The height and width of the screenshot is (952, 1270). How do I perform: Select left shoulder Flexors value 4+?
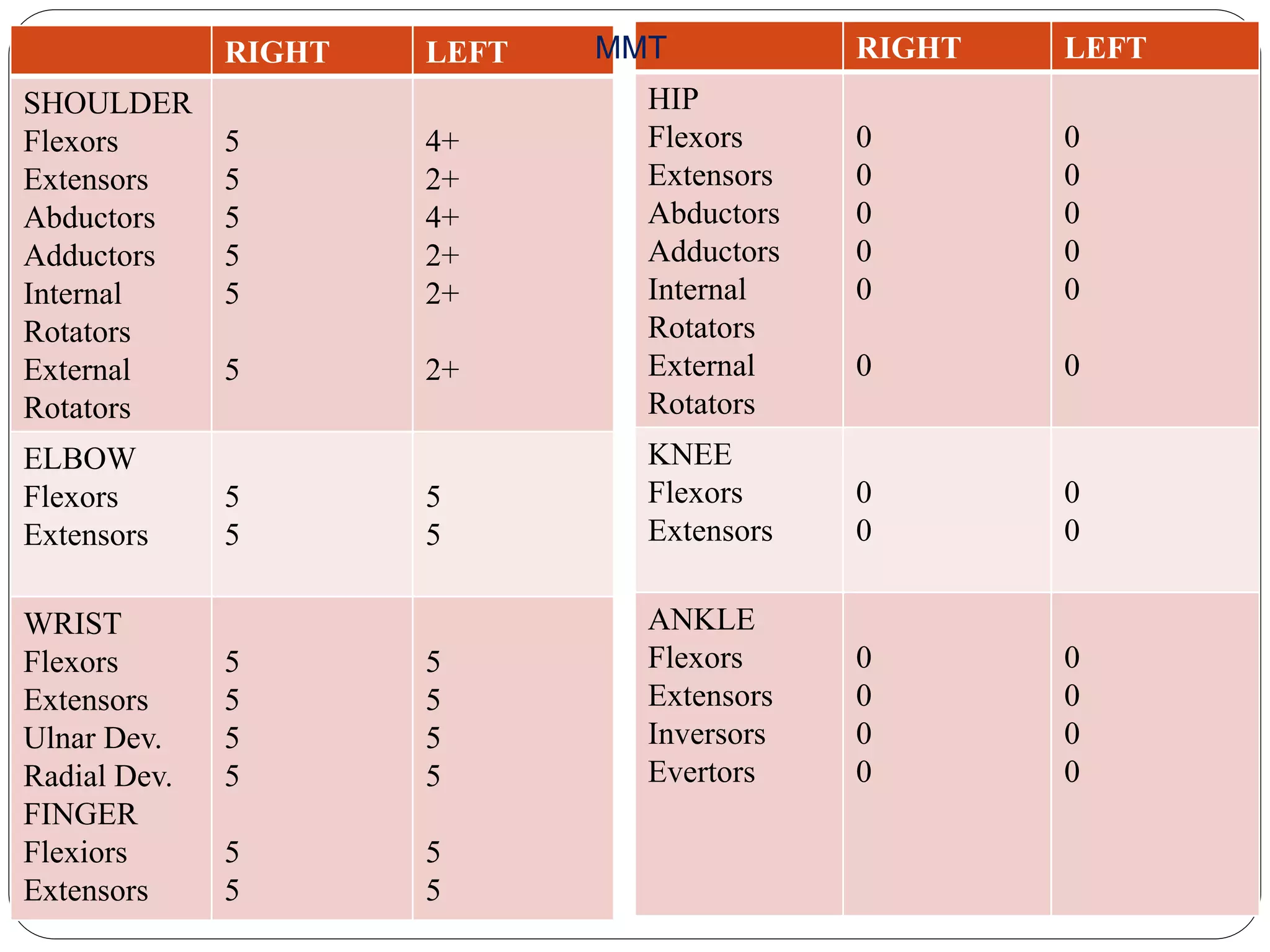pos(442,141)
